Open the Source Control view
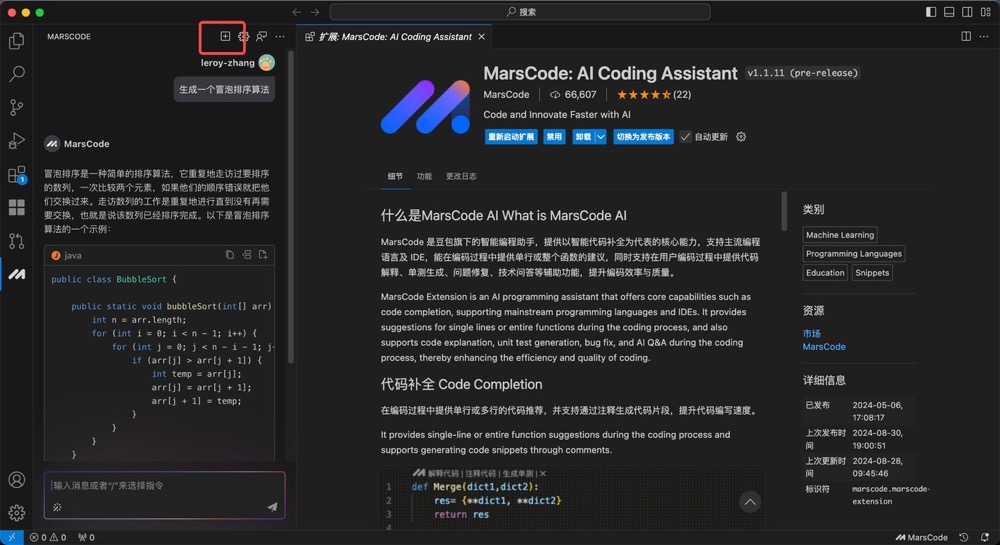Screen dimensions: 1000x545 pyautogui.click(x=17, y=107)
